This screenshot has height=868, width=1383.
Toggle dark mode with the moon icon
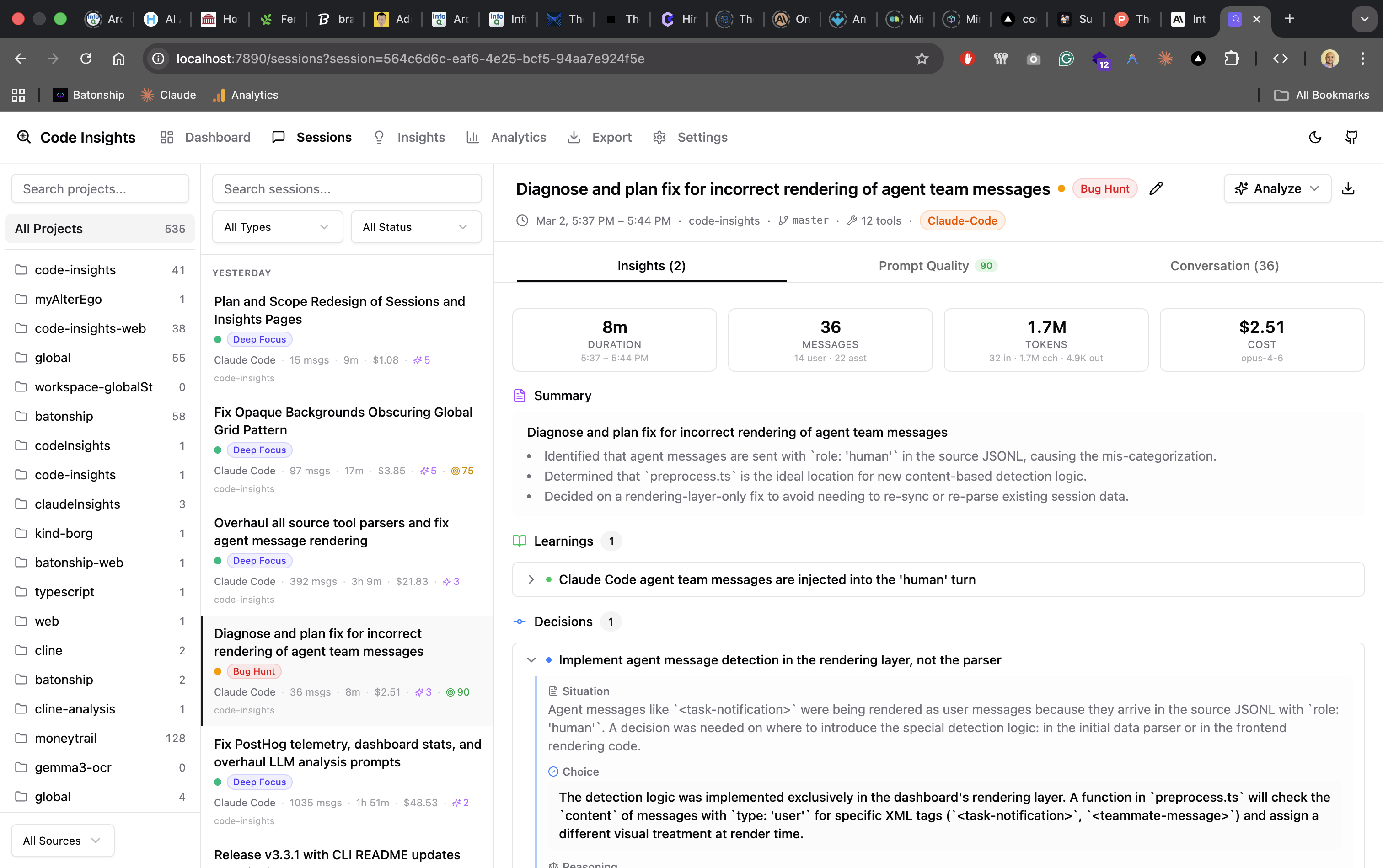1315,137
